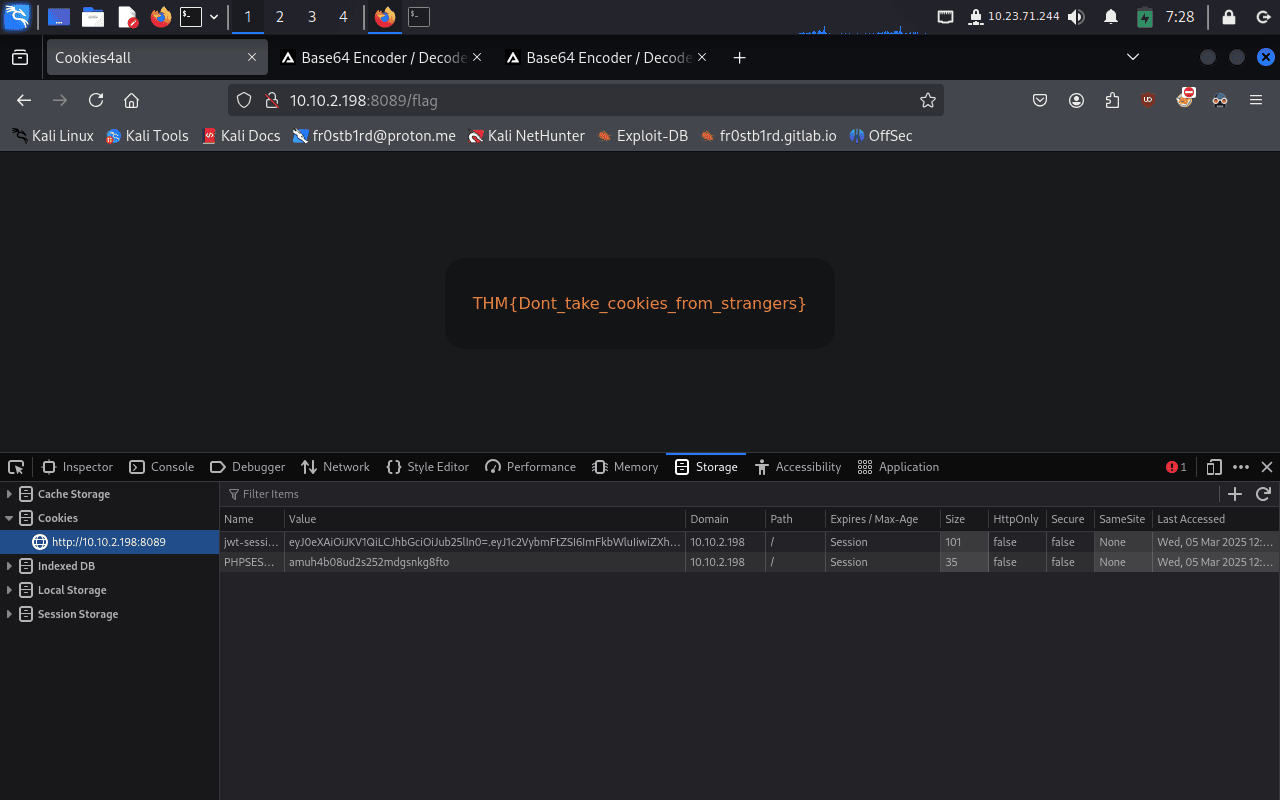Open the Exploit-DB bookmark link

(643, 136)
